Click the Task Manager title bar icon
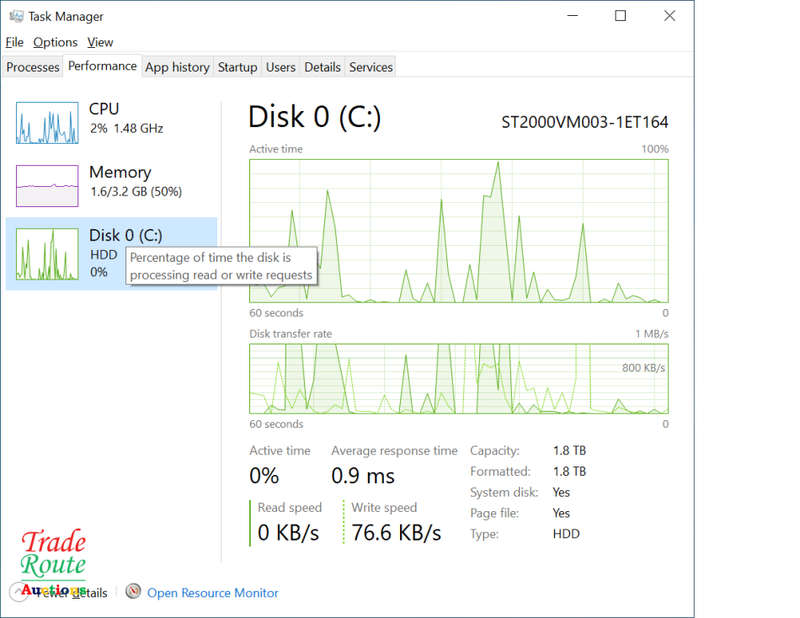This screenshot has height=618, width=800. [16, 16]
